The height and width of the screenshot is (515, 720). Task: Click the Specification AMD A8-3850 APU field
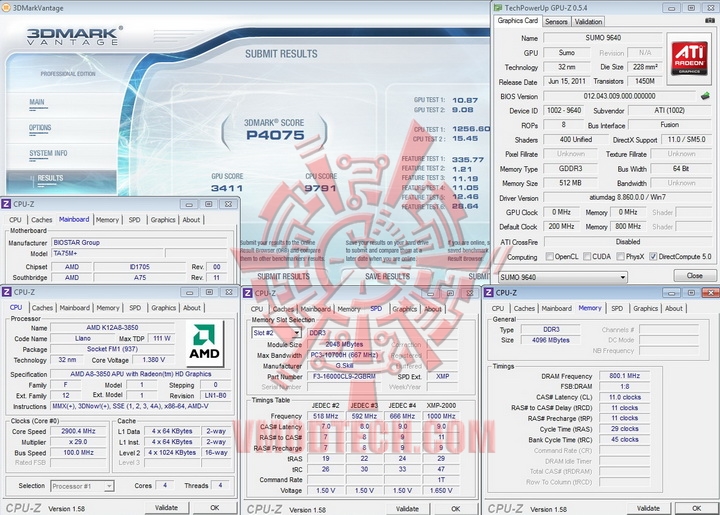141,374
